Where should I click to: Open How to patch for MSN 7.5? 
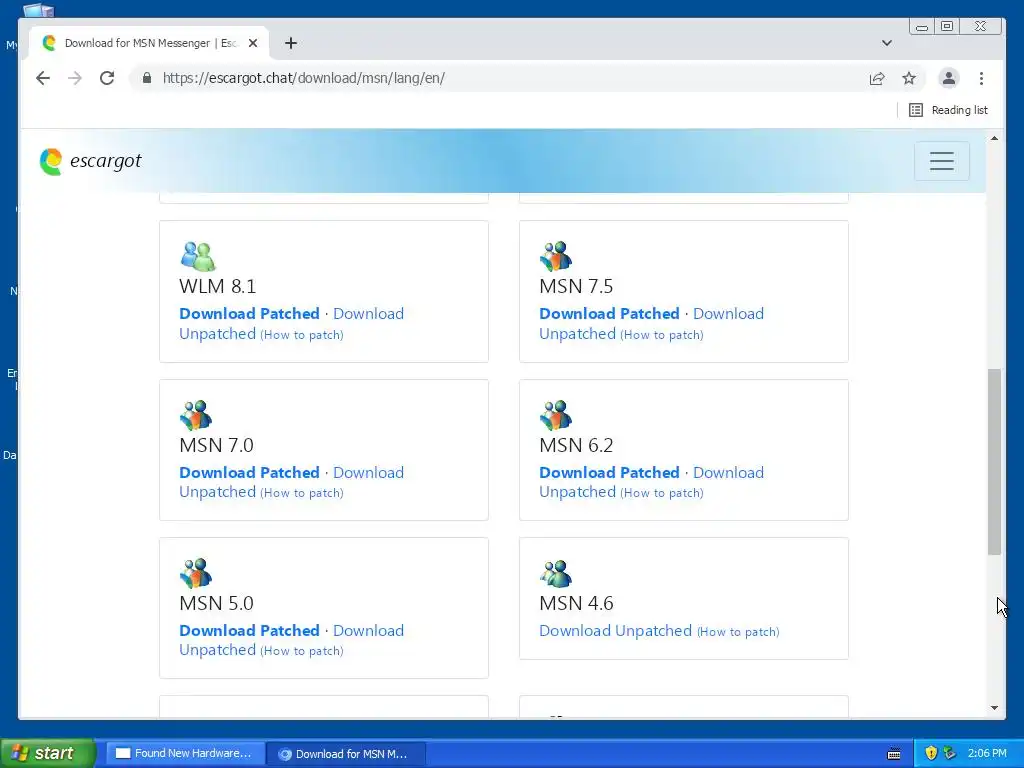[x=662, y=335]
